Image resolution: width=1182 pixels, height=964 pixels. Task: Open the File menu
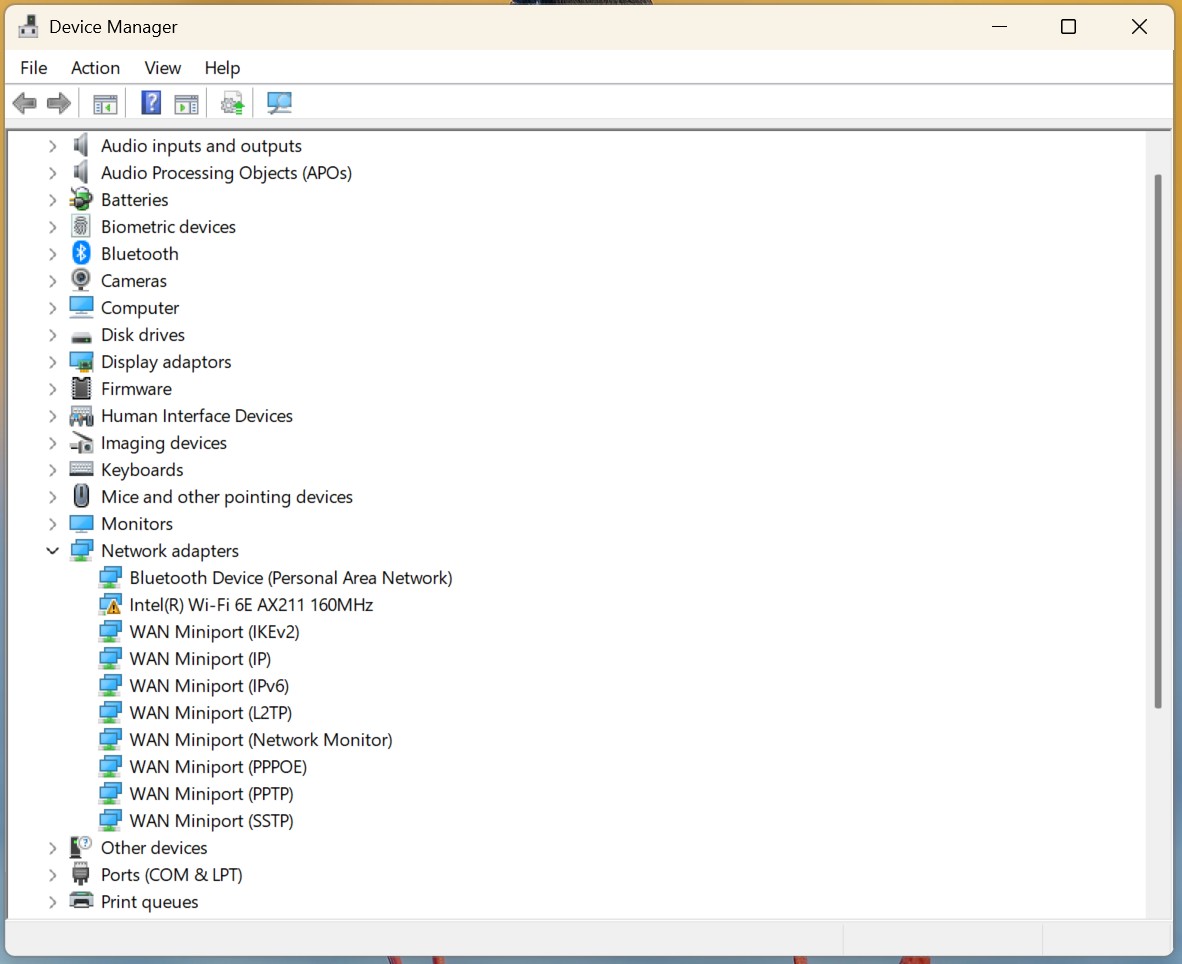(33, 68)
